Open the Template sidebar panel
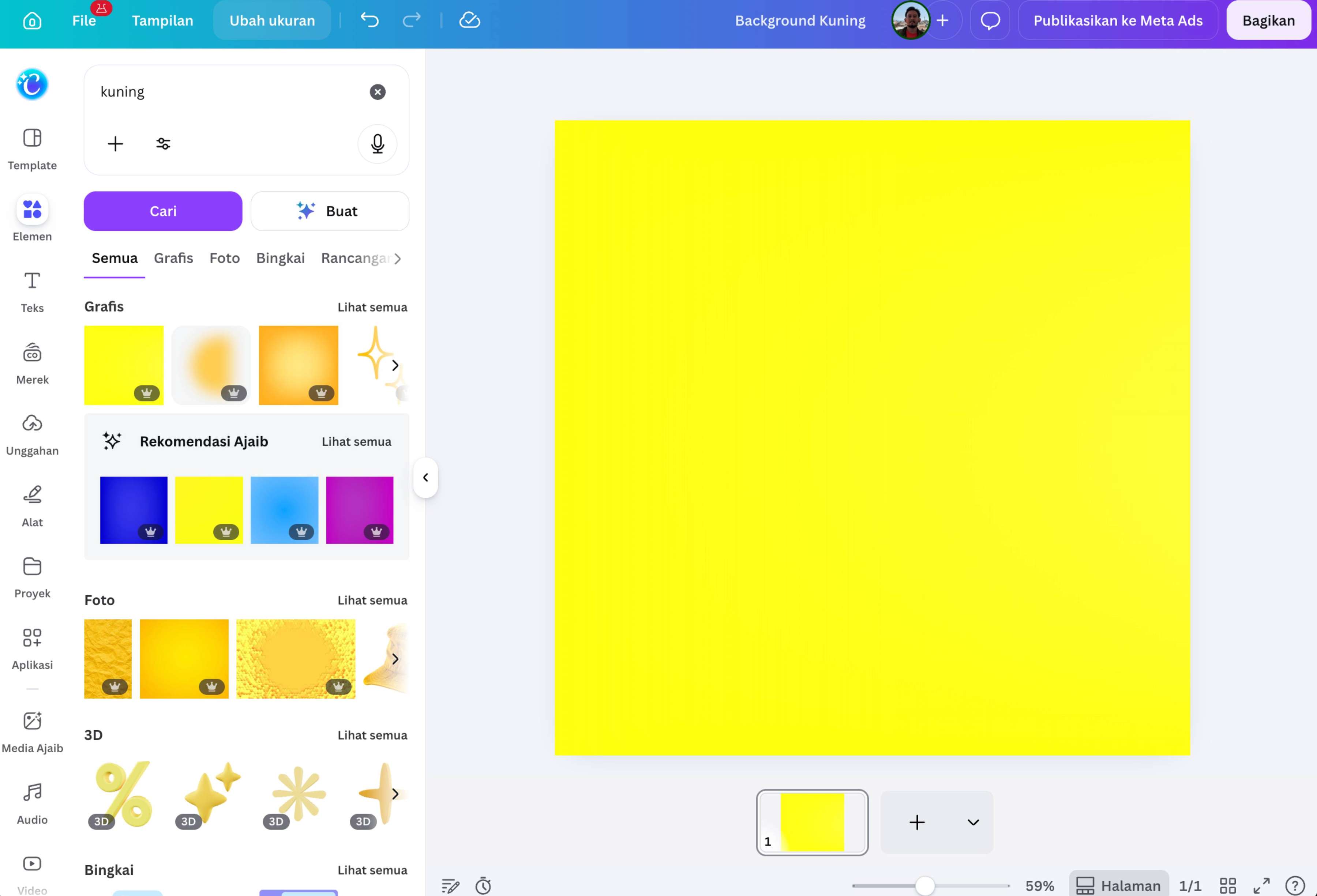Image resolution: width=1317 pixels, height=896 pixels. click(32, 149)
